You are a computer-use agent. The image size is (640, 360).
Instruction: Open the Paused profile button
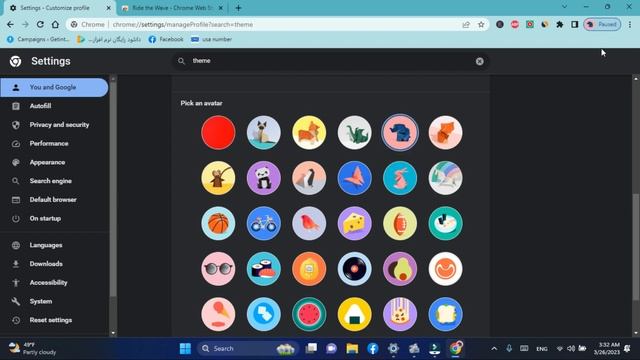[x=602, y=24]
